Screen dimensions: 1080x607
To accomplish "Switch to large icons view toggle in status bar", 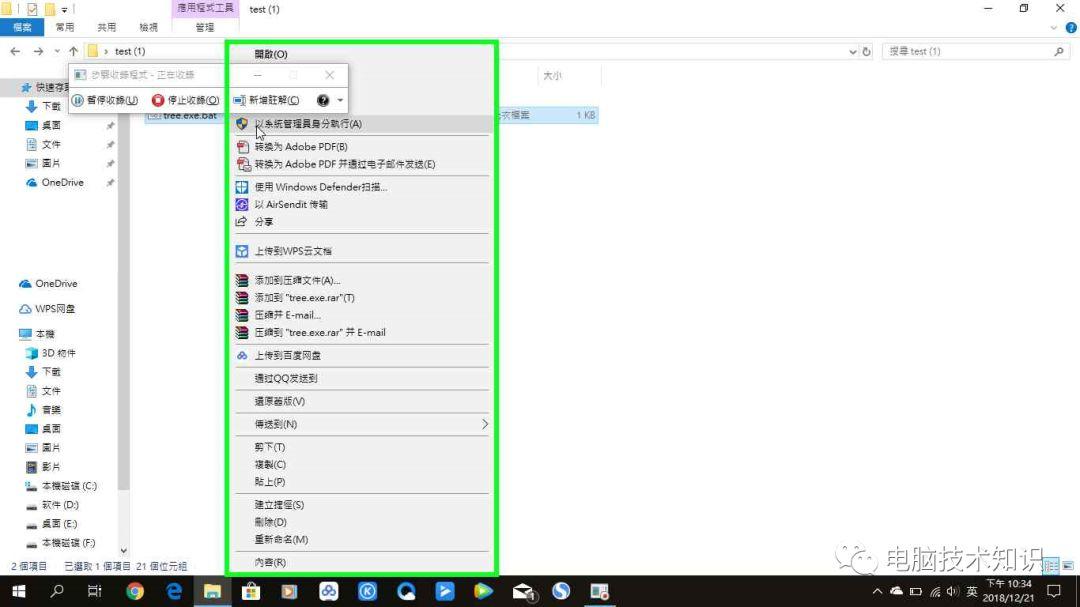I will (x=1068, y=566).
